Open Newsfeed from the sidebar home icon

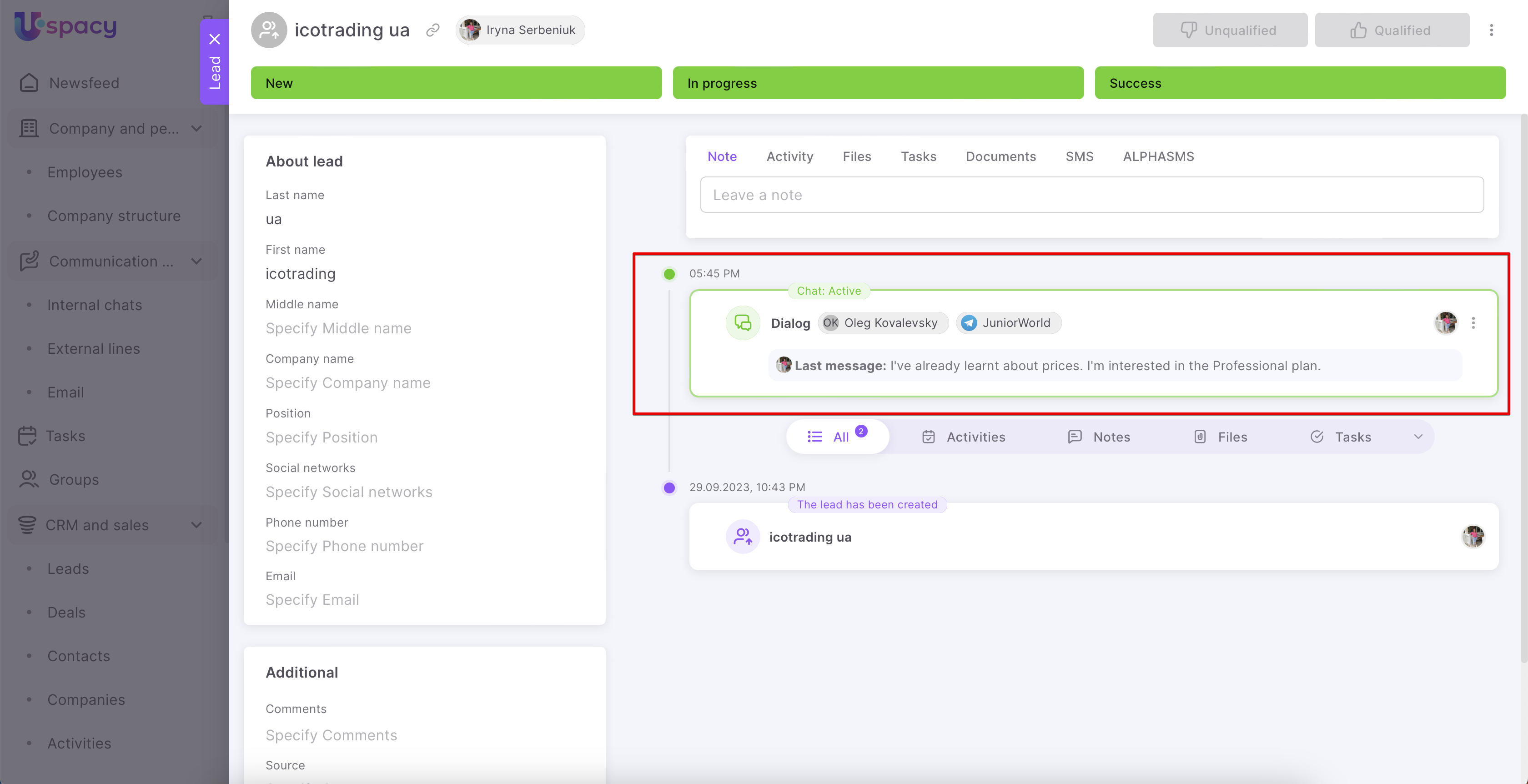(29, 83)
